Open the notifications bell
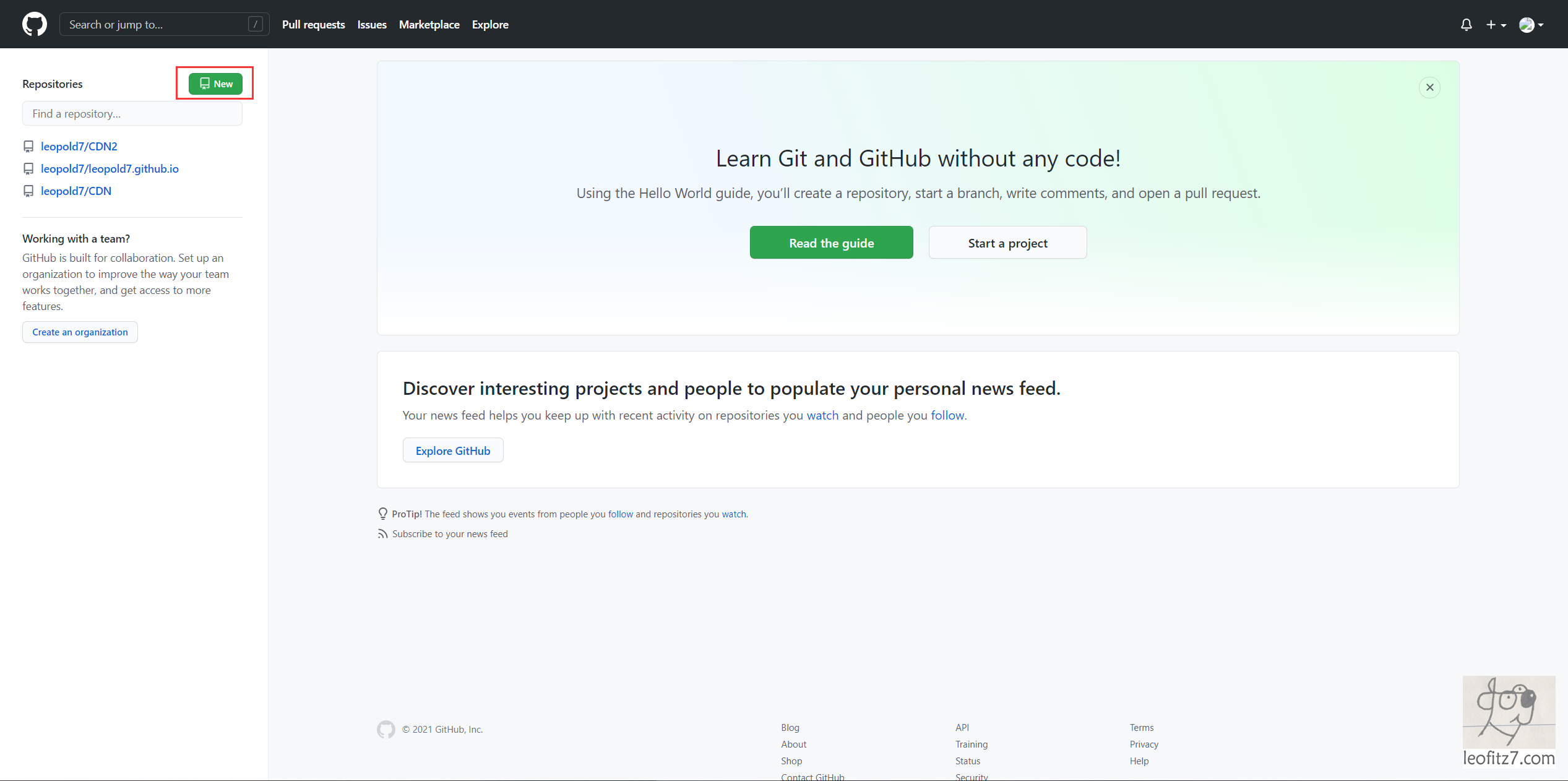 tap(1467, 25)
